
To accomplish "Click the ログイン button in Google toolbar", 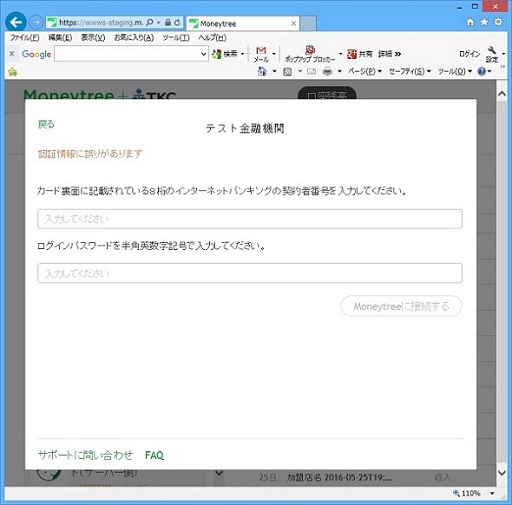I will 469,54.
